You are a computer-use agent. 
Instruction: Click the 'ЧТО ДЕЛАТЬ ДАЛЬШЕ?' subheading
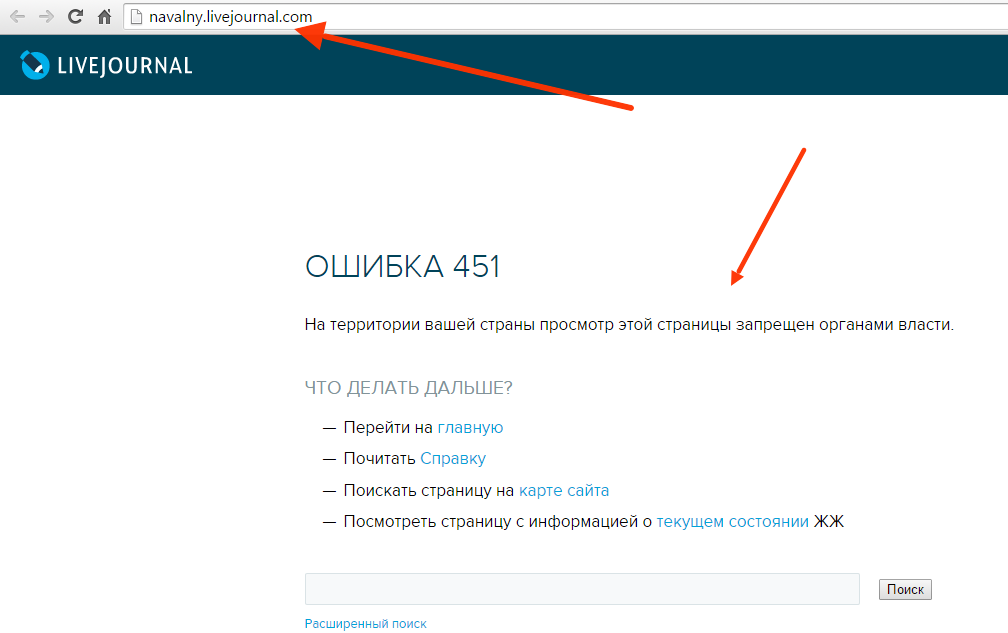point(408,388)
